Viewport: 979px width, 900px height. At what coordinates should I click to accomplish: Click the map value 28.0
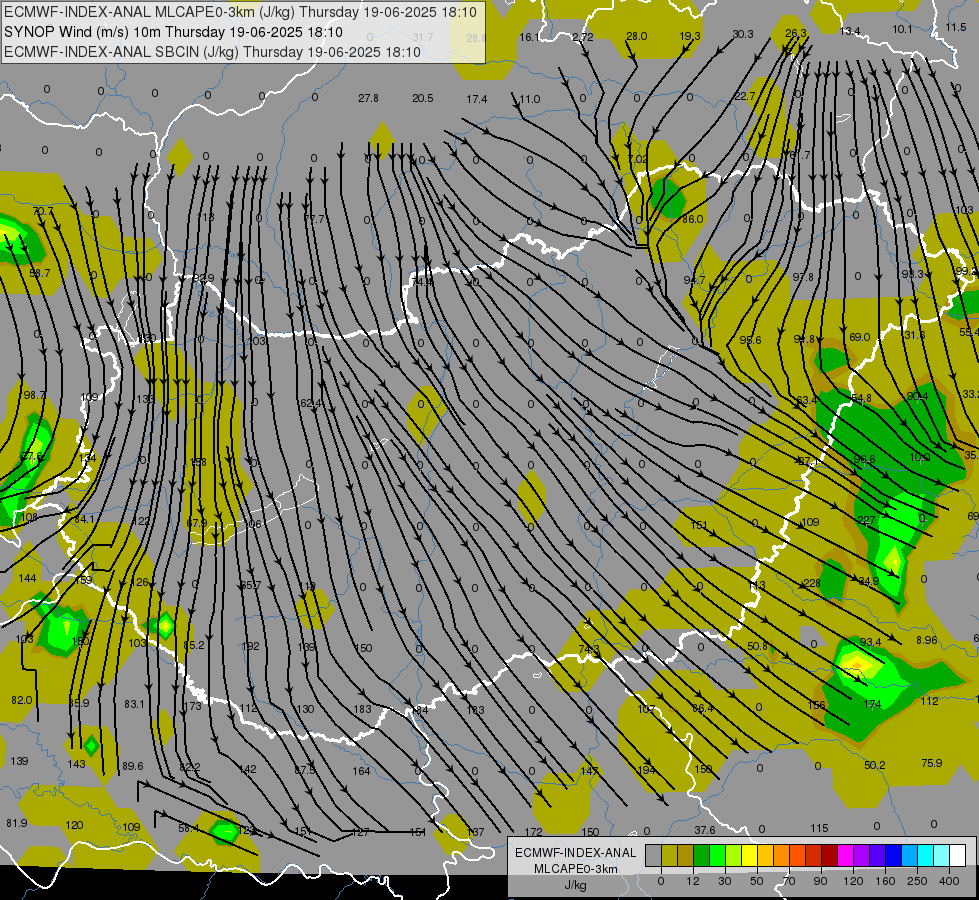point(636,36)
